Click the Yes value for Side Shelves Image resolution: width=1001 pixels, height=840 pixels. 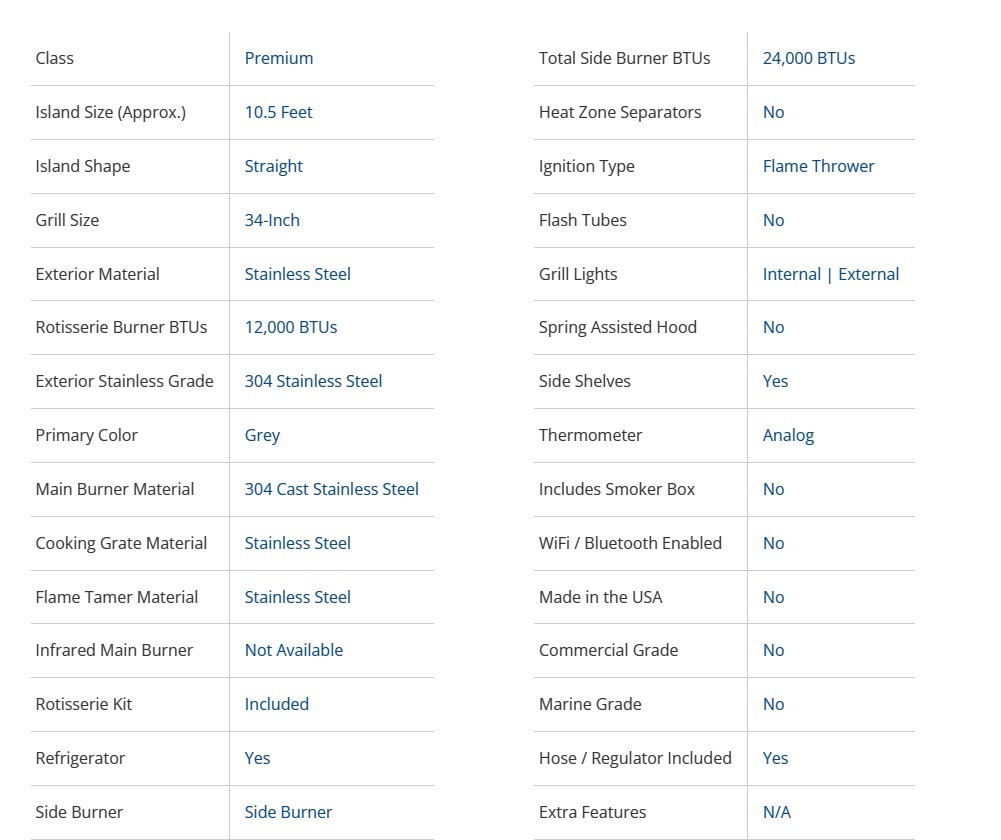pos(775,381)
